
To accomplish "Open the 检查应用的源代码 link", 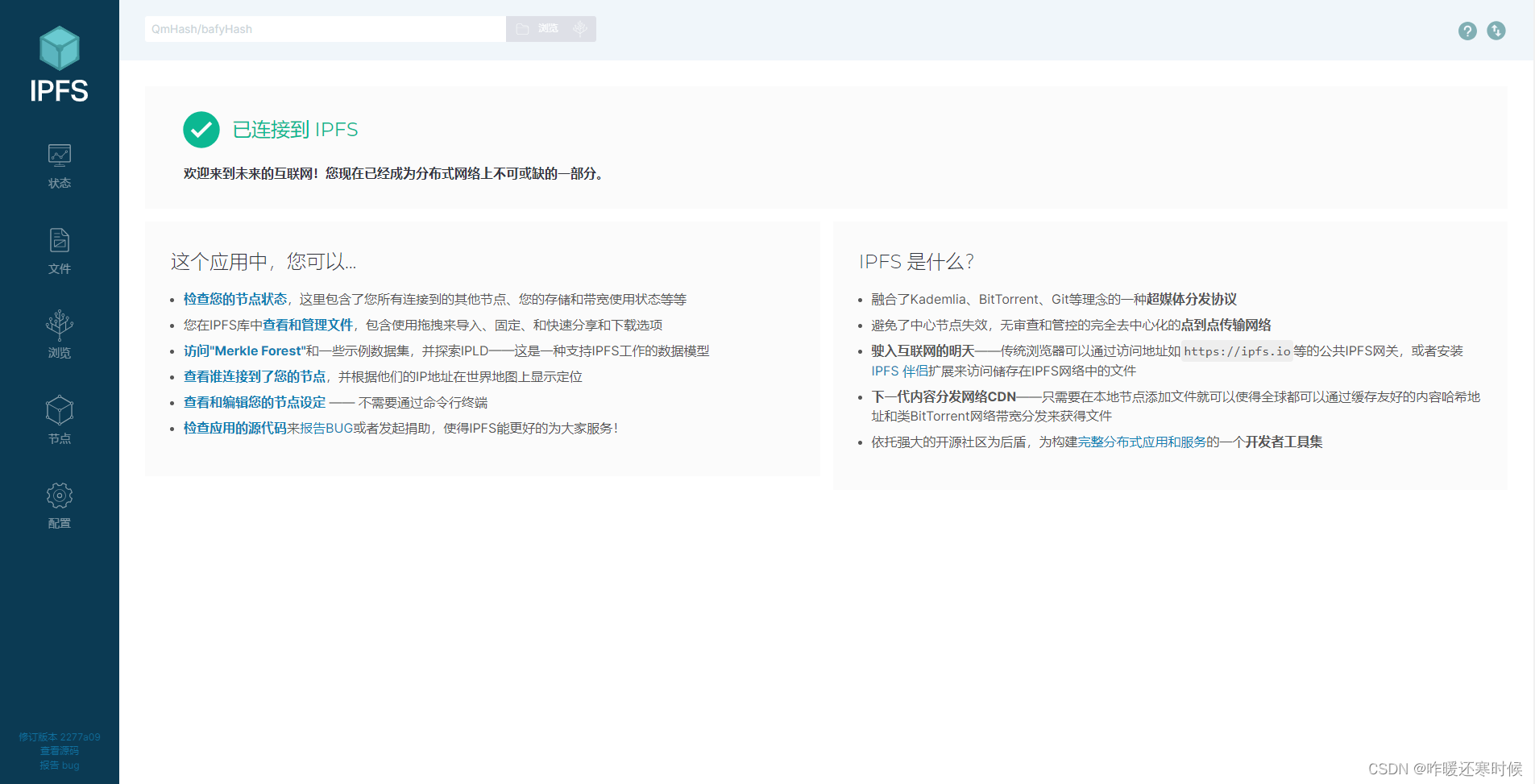I will 235,428.
